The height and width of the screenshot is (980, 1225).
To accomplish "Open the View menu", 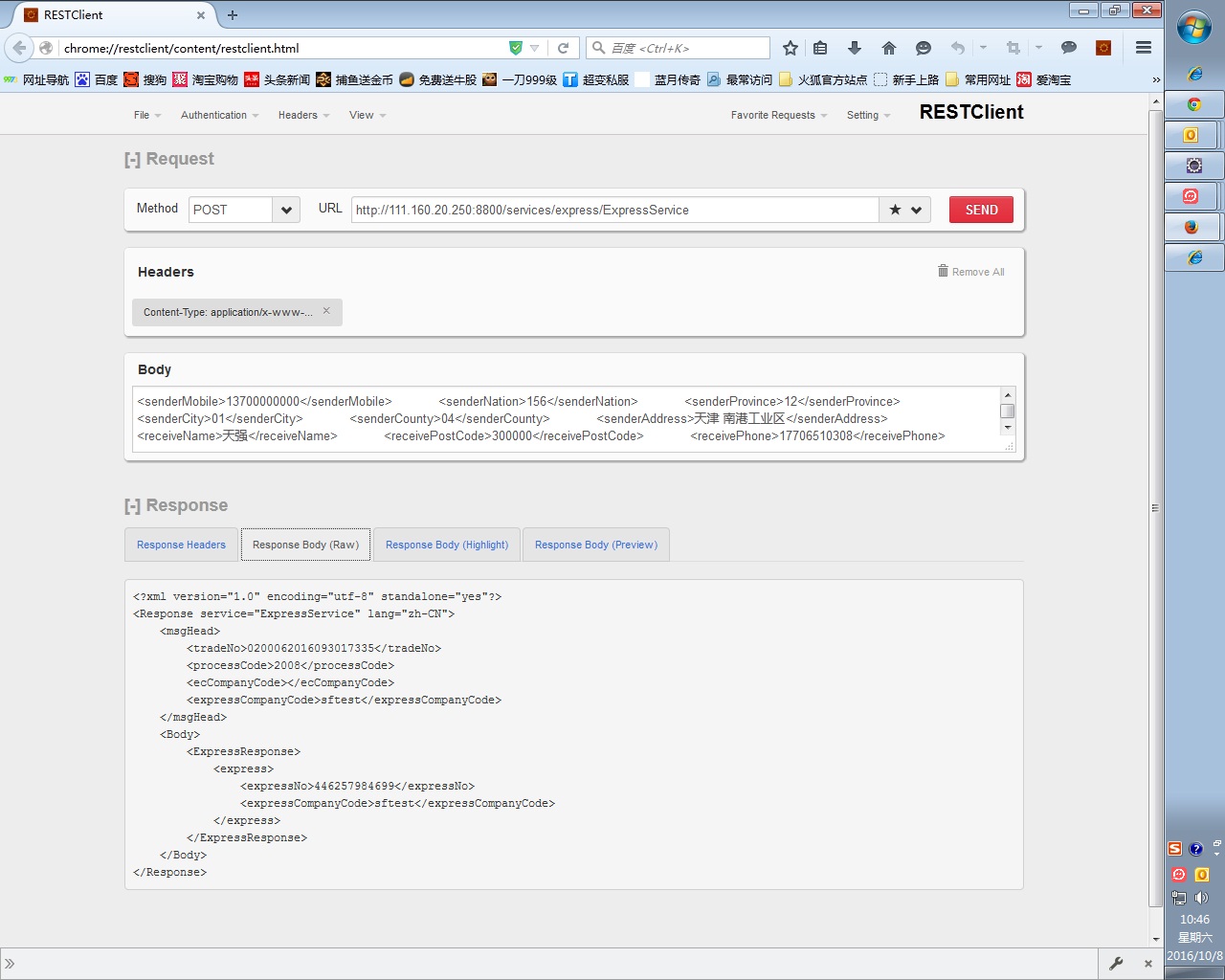I will pos(367,115).
